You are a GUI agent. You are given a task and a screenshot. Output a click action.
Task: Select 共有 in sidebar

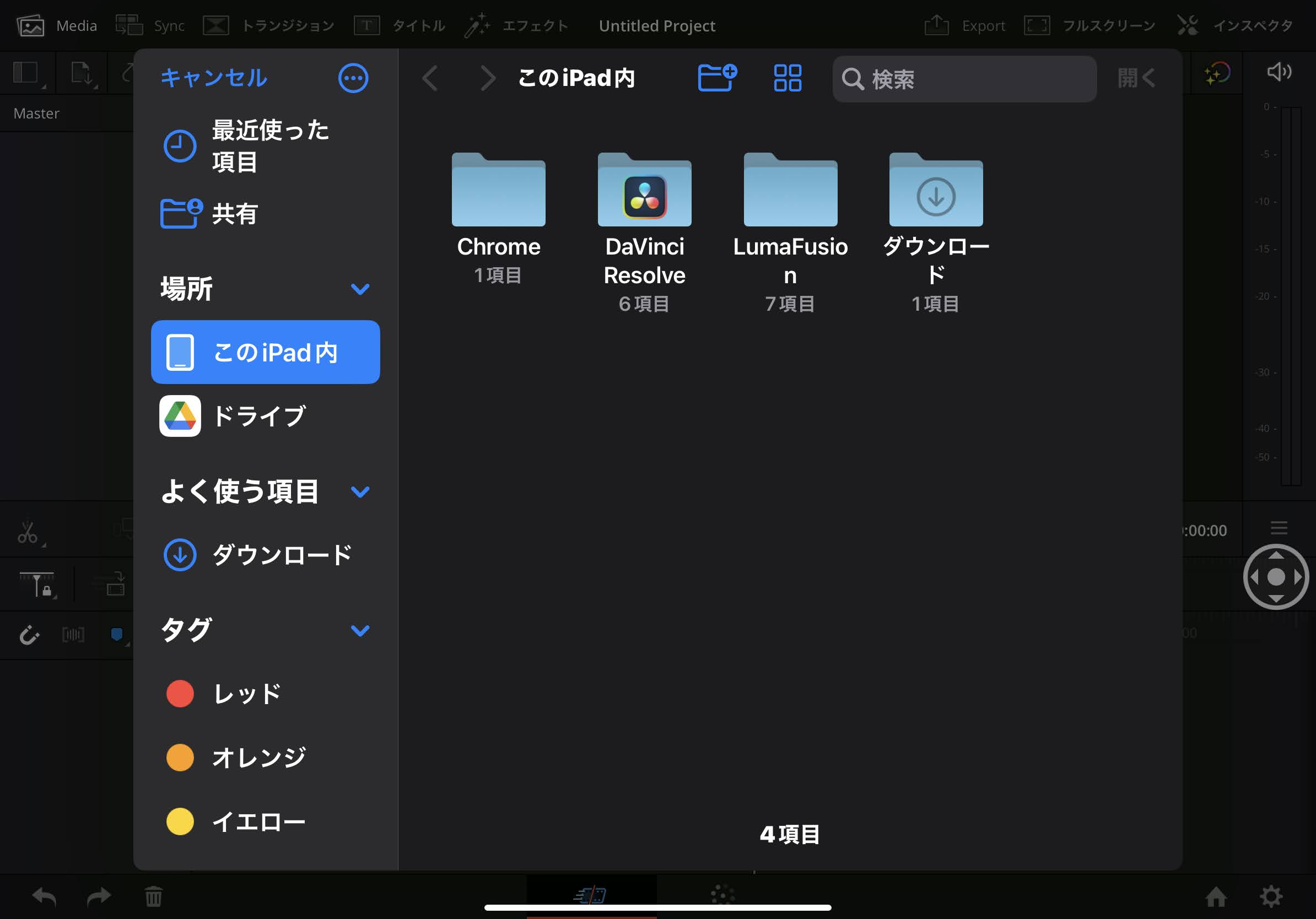coord(235,214)
